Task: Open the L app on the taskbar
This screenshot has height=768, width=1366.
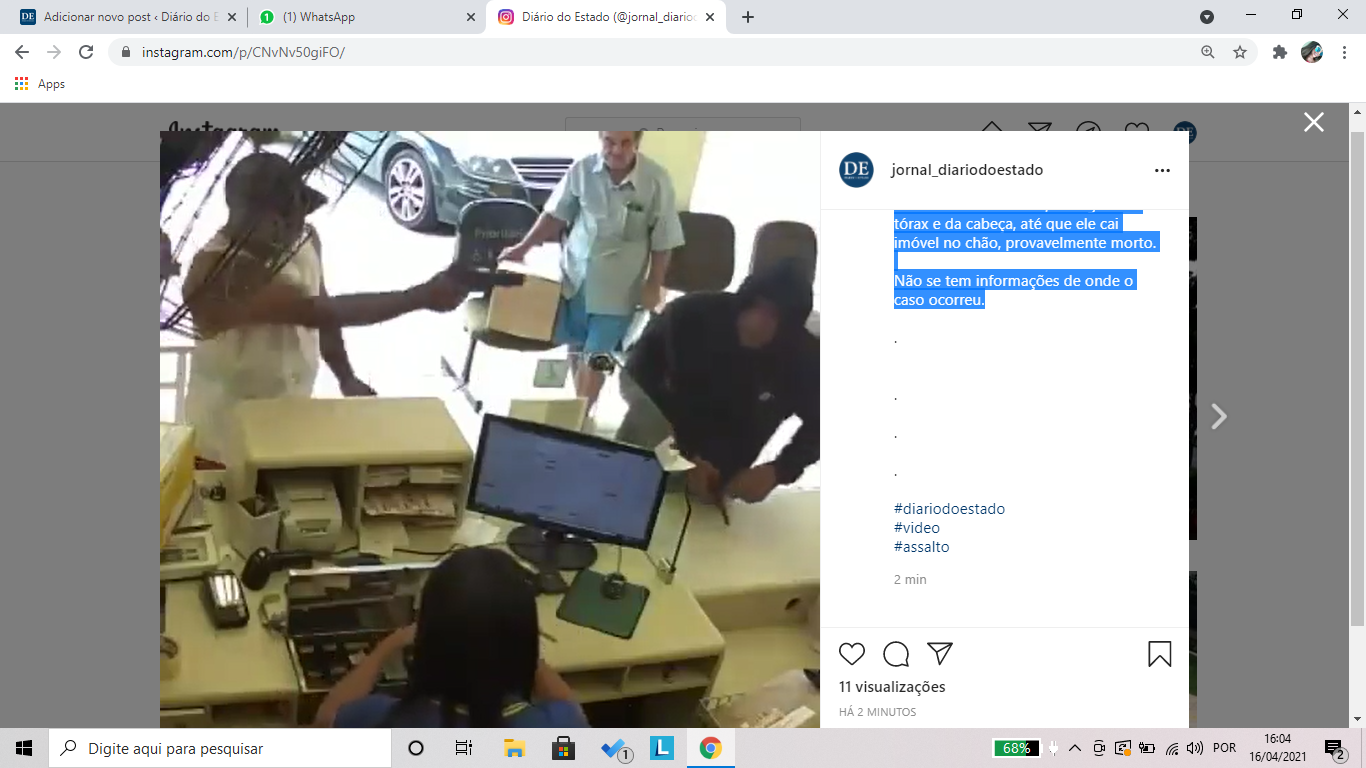Action: pyautogui.click(x=662, y=748)
